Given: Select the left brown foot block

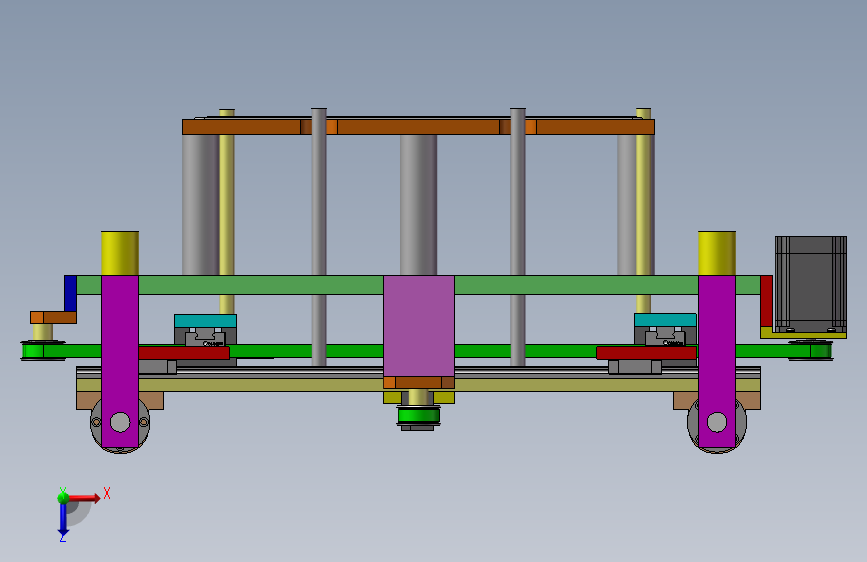Looking at the screenshot, I should pyautogui.click(x=151, y=400).
